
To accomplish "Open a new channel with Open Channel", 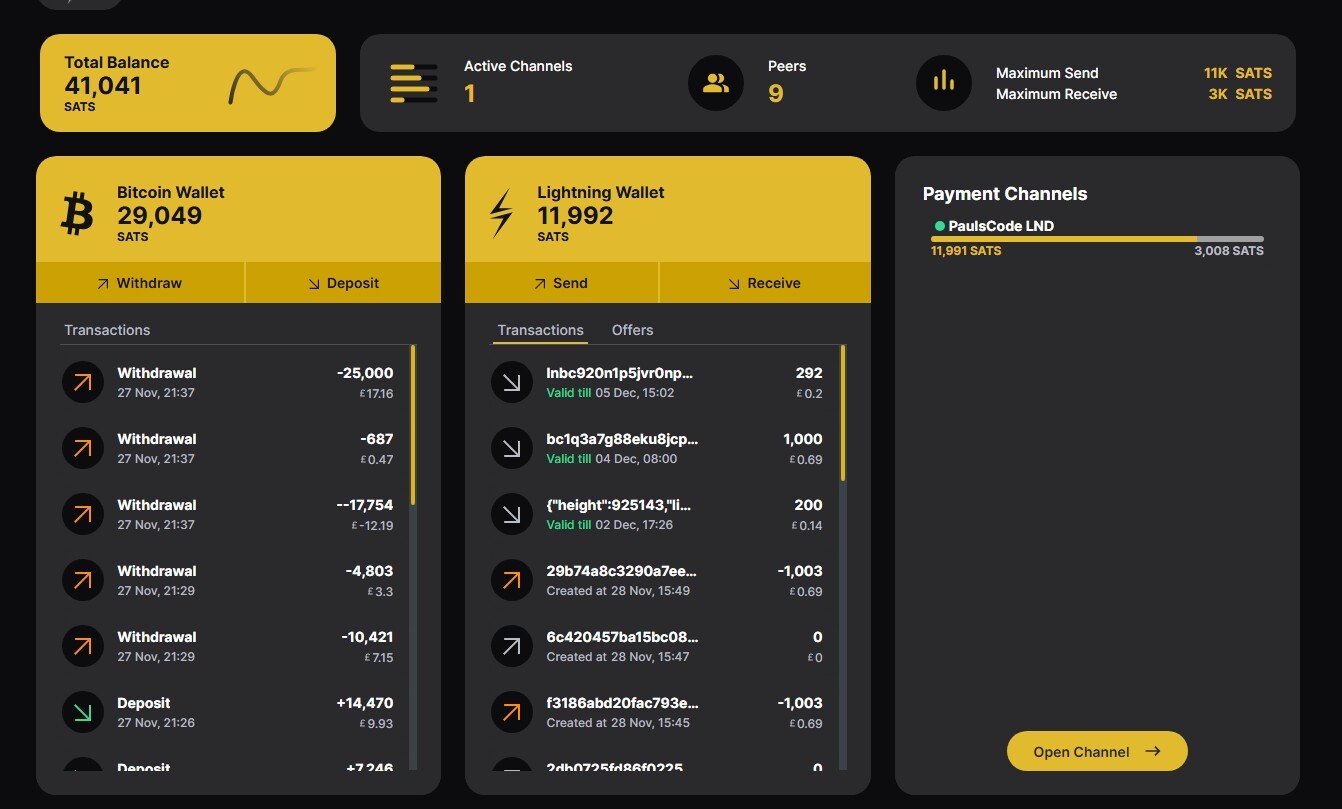I will [1096, 751].
